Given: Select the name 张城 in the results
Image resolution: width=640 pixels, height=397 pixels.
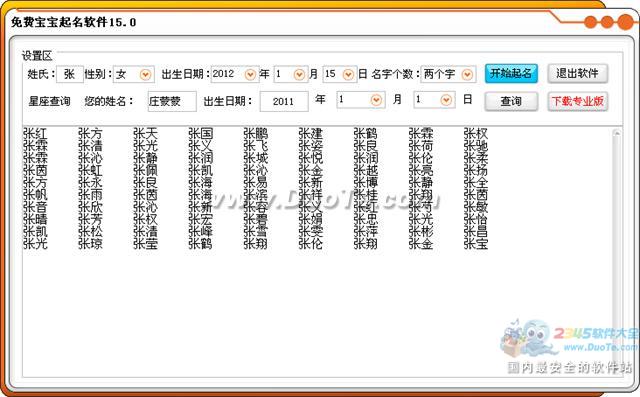Looking at the screenshot, I should [x=256, y=158].
